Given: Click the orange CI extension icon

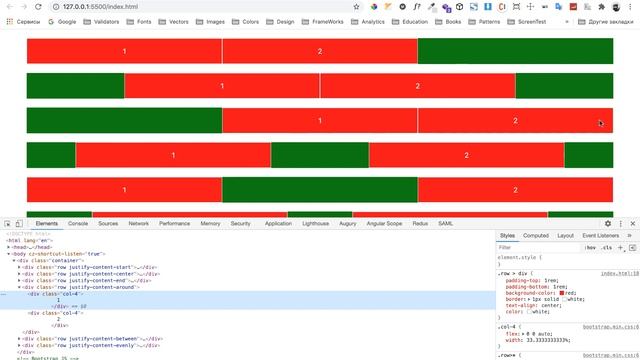Looking at the screenshot, I should pos(502,7).
